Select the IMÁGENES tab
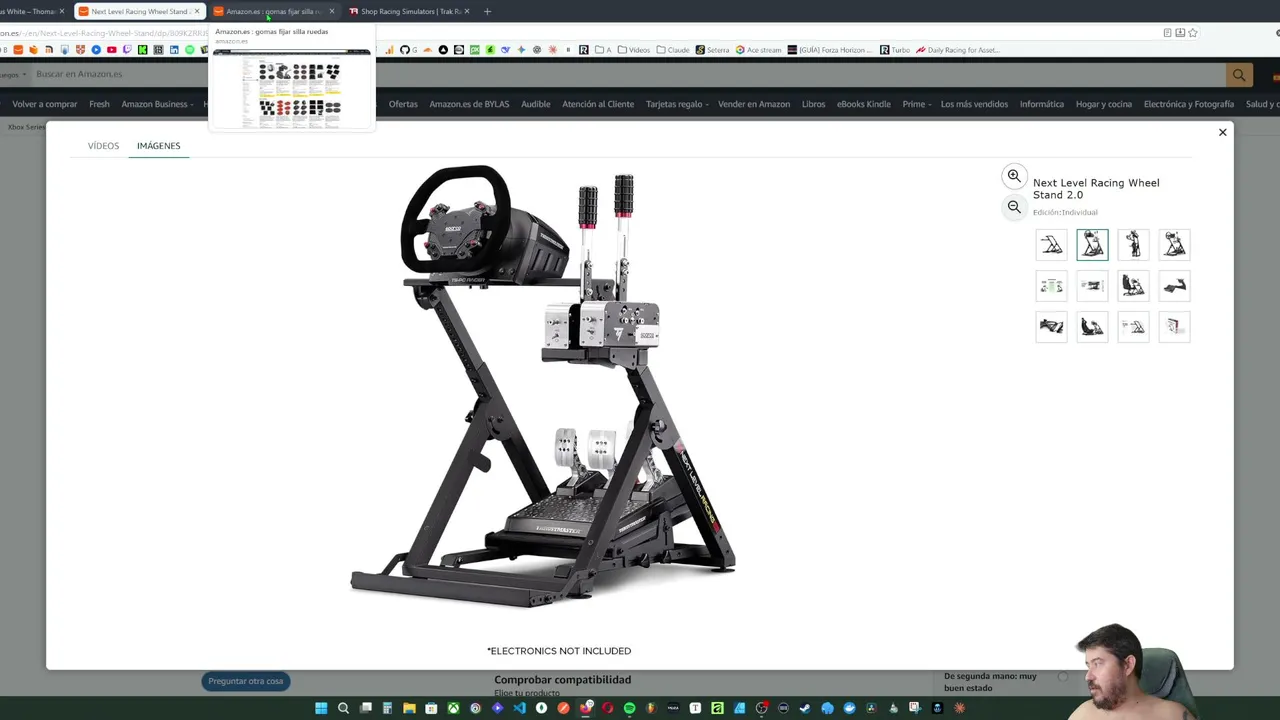 point(158,146)
